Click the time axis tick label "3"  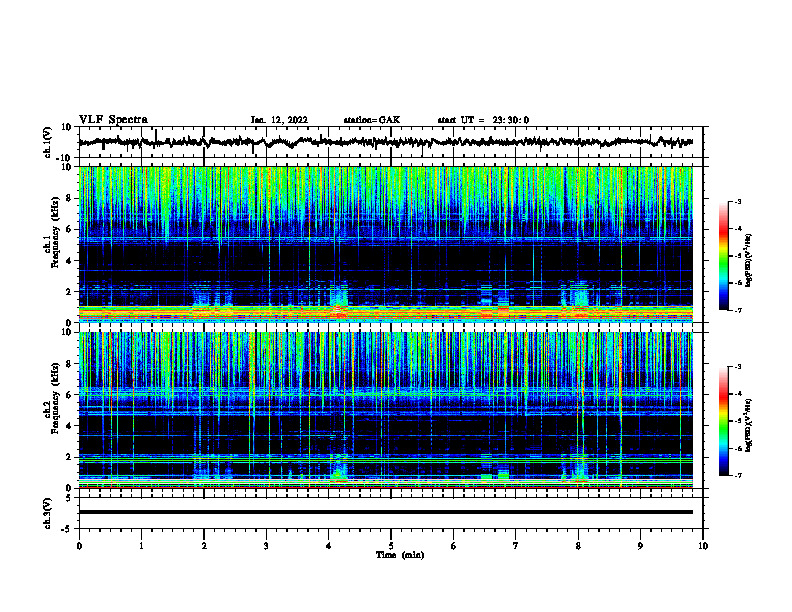point(266,546)
